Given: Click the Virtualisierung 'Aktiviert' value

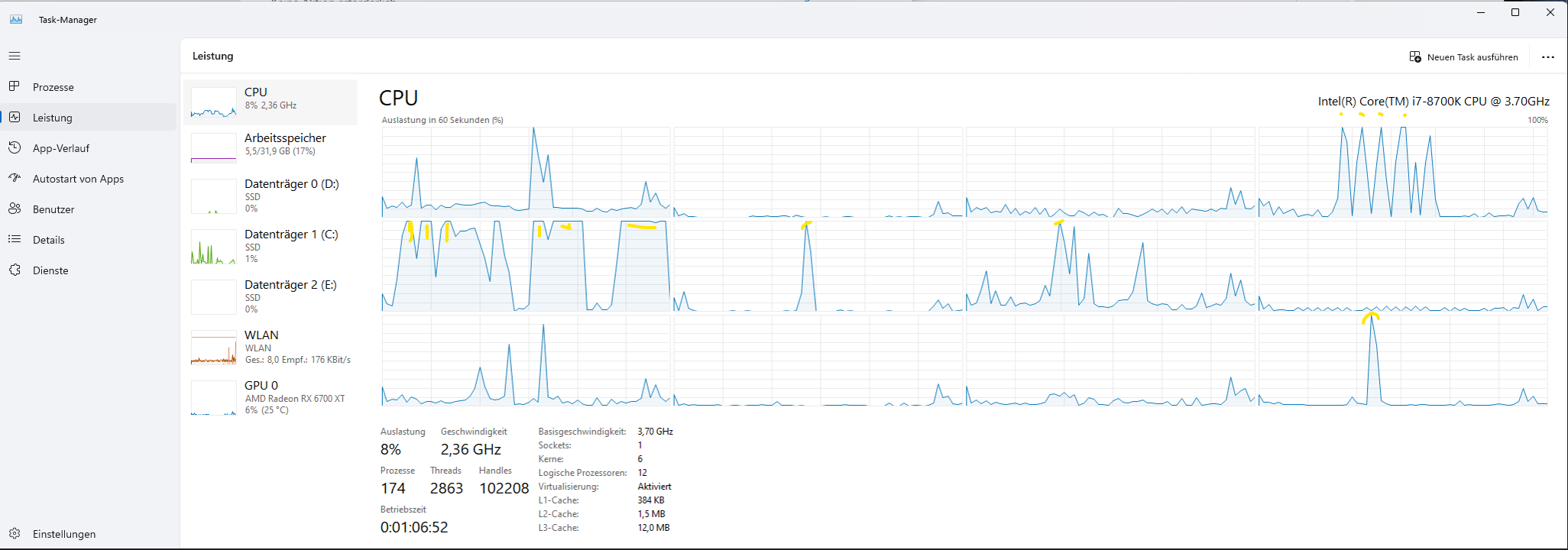Looking at the screenshot, I should click(654, 487).
